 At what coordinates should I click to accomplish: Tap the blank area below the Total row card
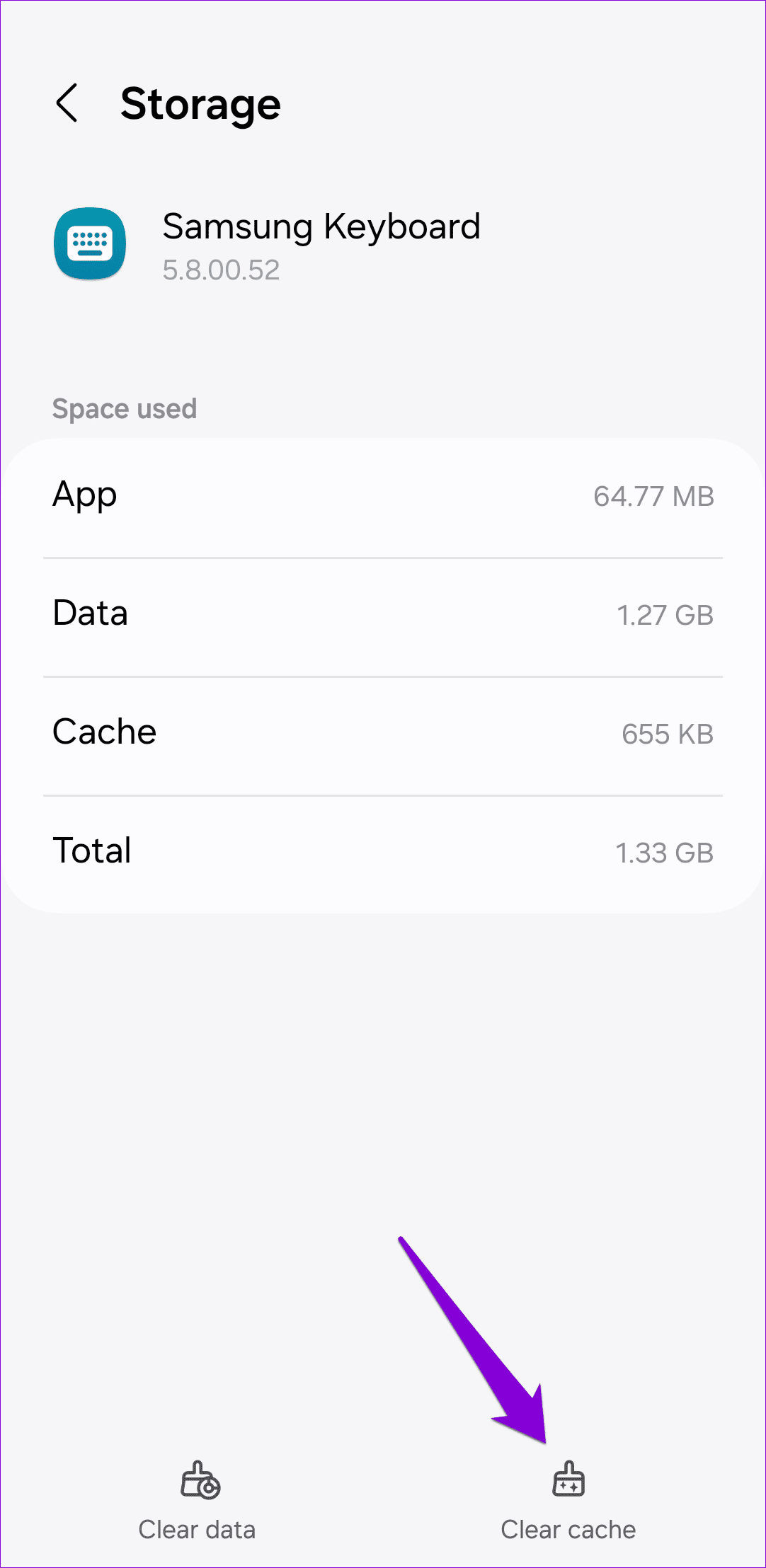(x=382, y=1061)
